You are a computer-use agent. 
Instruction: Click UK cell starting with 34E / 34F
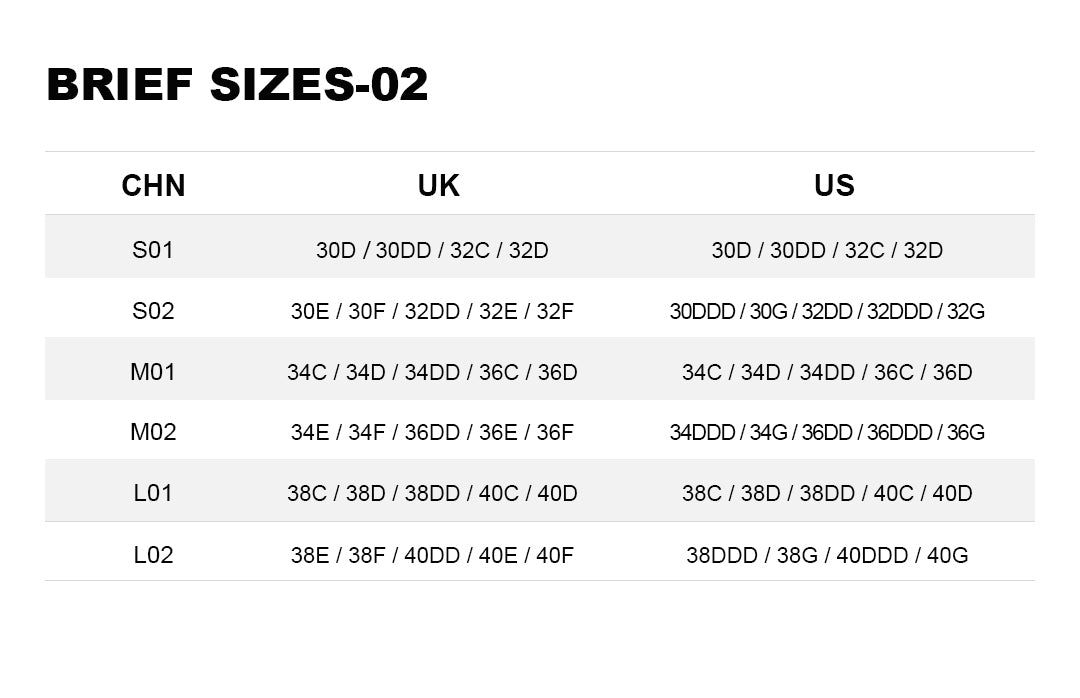[x=432, y=433]
